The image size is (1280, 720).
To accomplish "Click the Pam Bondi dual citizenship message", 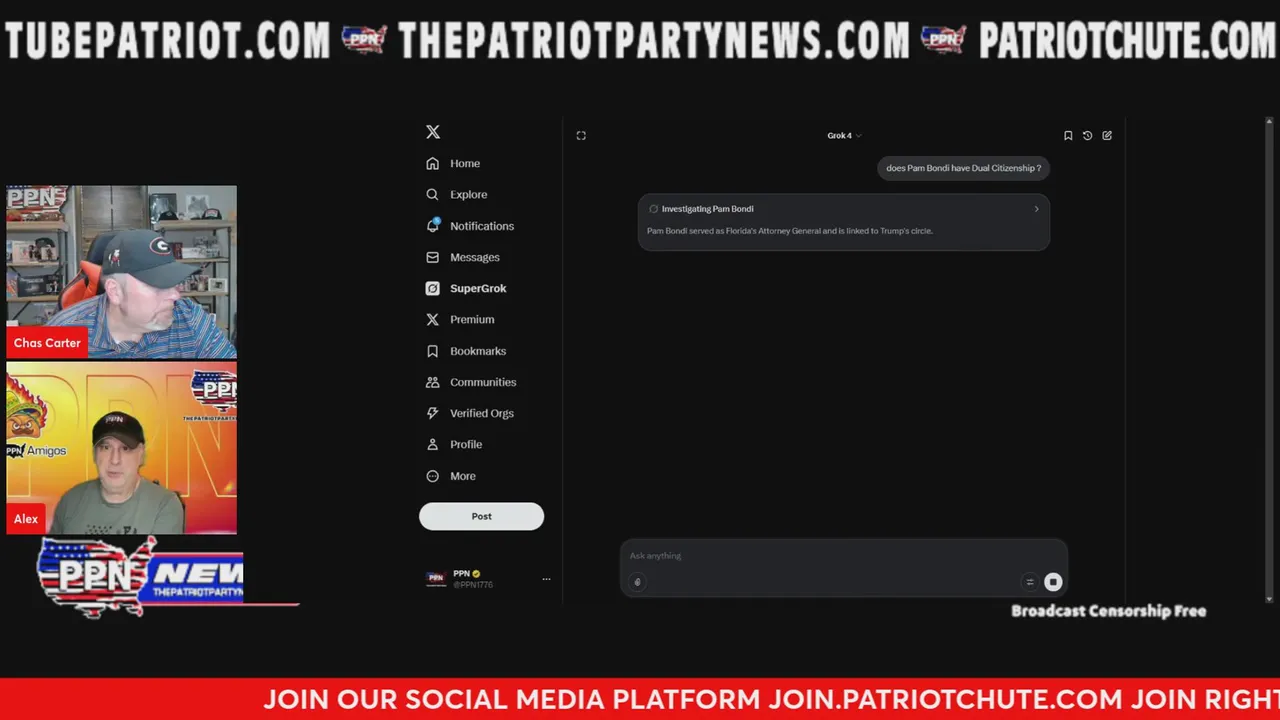I will point(964,168).
